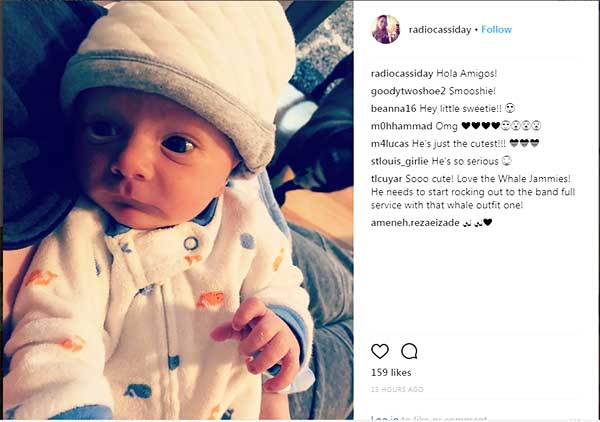The width and height of the screenshot is (600, 422).
Task: Click the He's so serious comment
Action: 471,161
